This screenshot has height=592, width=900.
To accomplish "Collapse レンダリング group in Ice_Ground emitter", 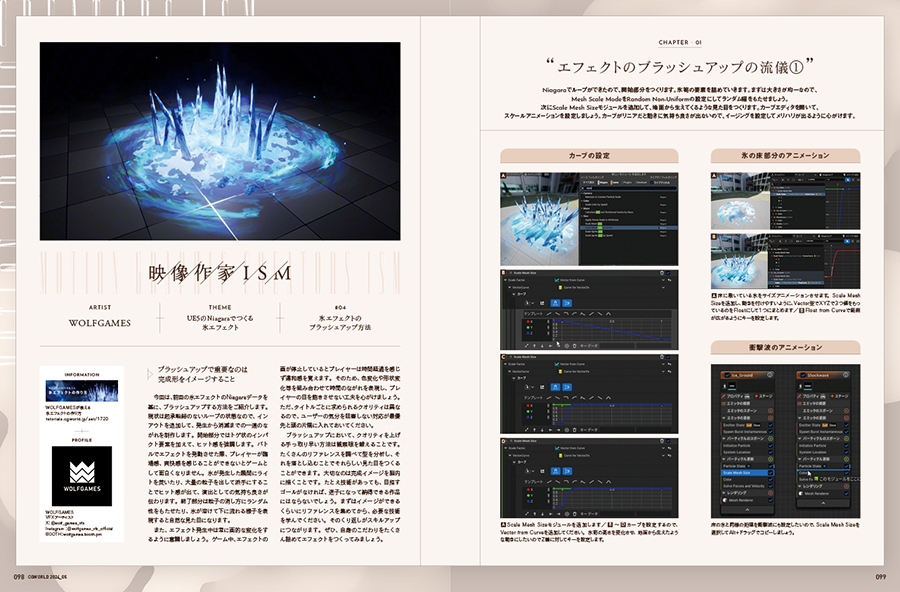I will 724,493.
